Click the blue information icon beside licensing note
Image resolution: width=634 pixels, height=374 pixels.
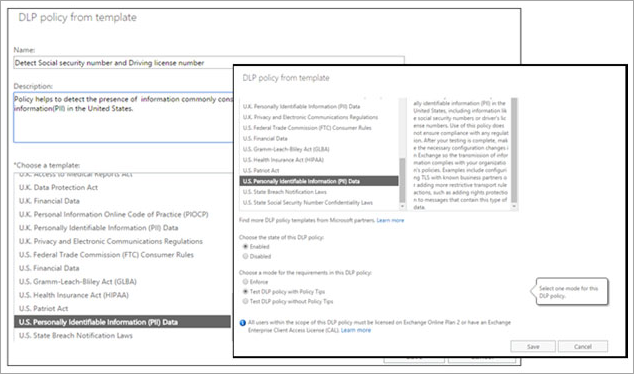(x=243, y=323)
